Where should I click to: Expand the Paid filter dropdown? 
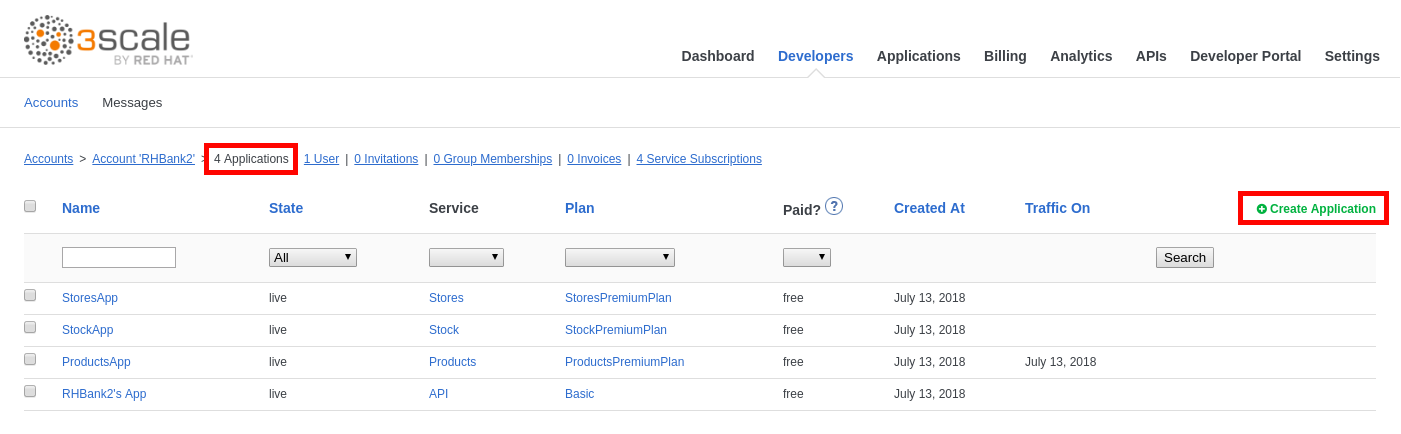806,257
